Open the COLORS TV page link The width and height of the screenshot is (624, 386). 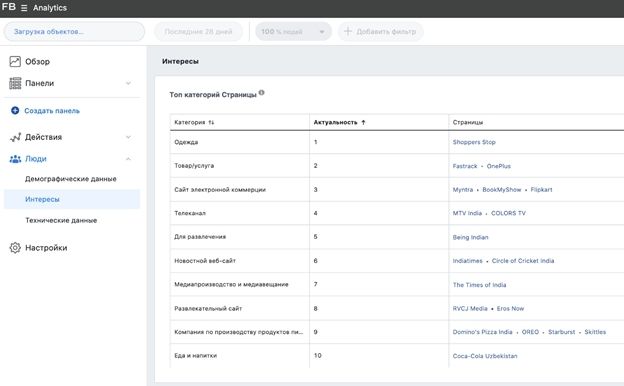[508, 213]
